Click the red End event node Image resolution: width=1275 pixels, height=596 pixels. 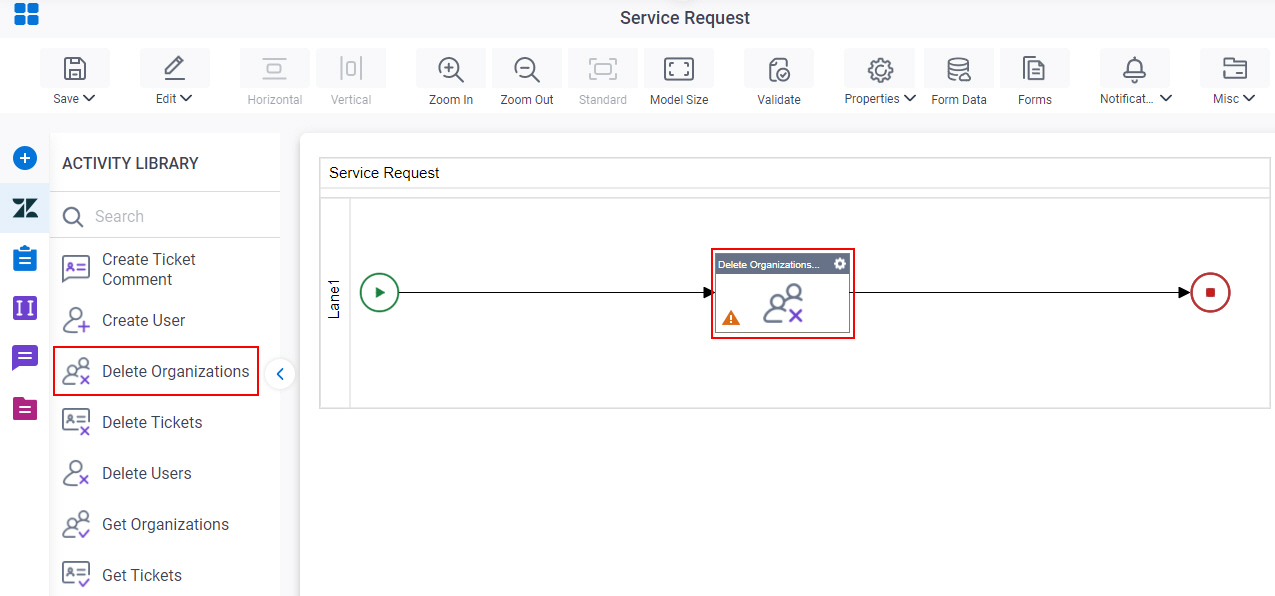pos(1210,293)
